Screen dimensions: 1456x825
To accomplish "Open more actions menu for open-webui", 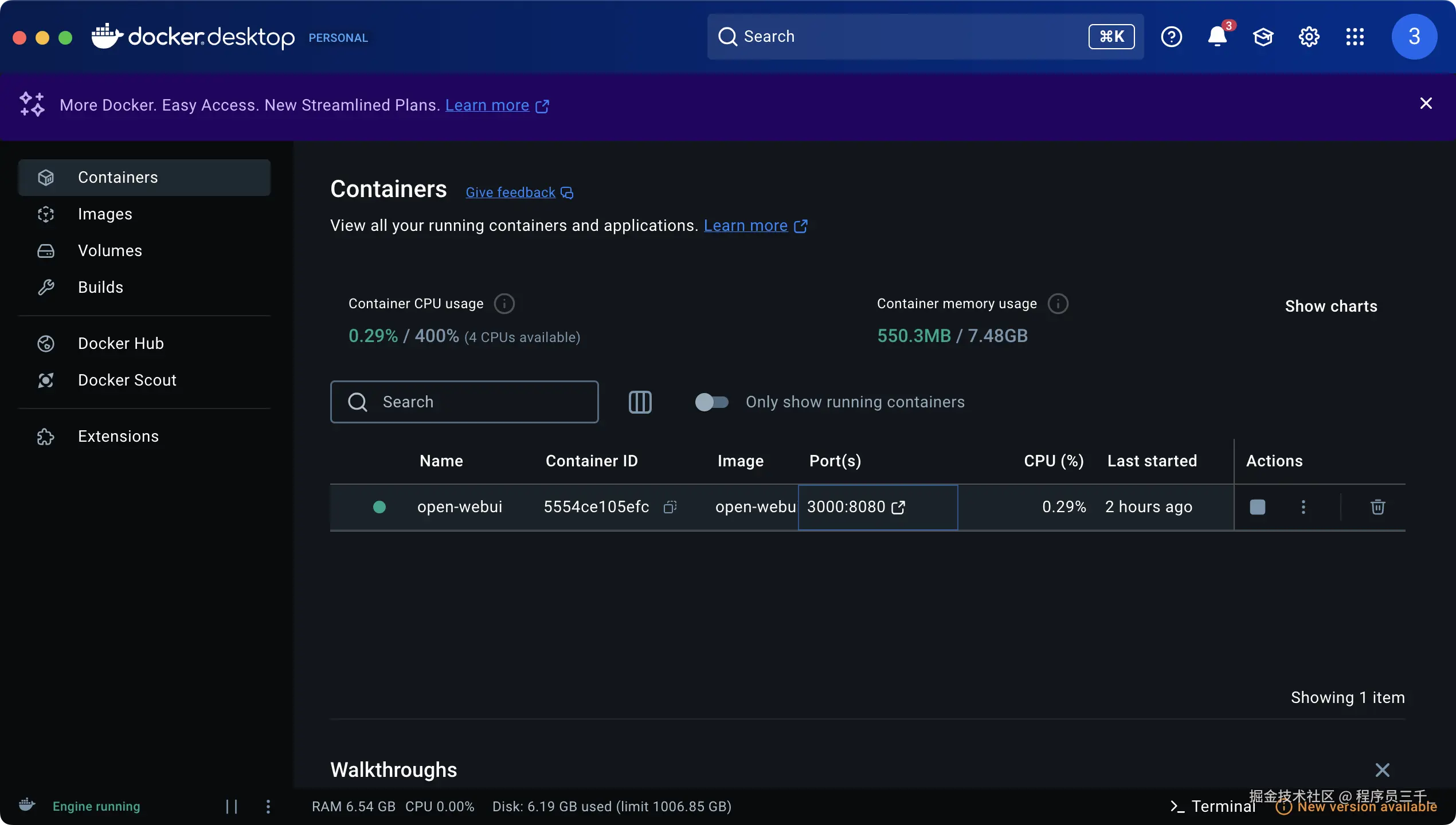I will [1303, 507].
